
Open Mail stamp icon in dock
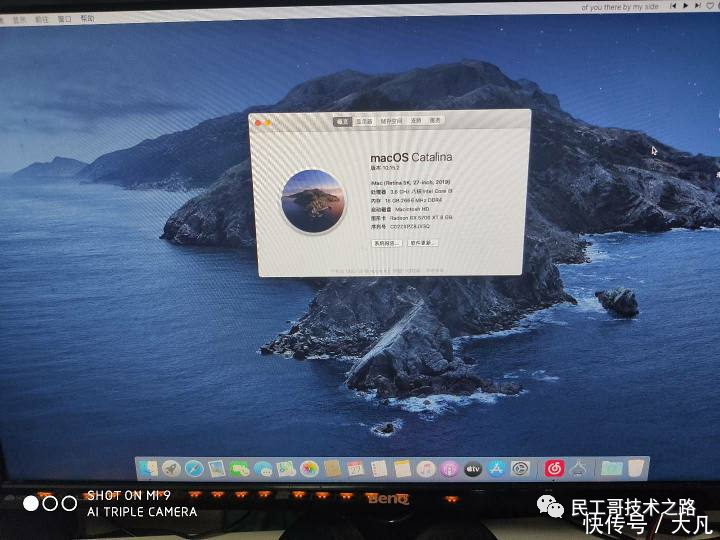pyautogui.click(x=217, y=469)
